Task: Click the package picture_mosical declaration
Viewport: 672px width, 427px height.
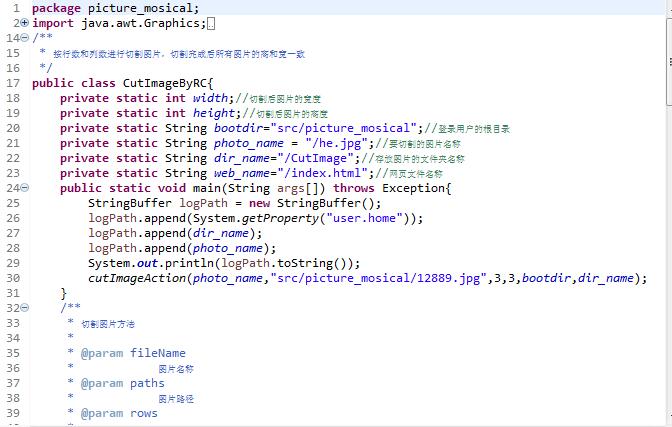Action: tap(115, 8)
